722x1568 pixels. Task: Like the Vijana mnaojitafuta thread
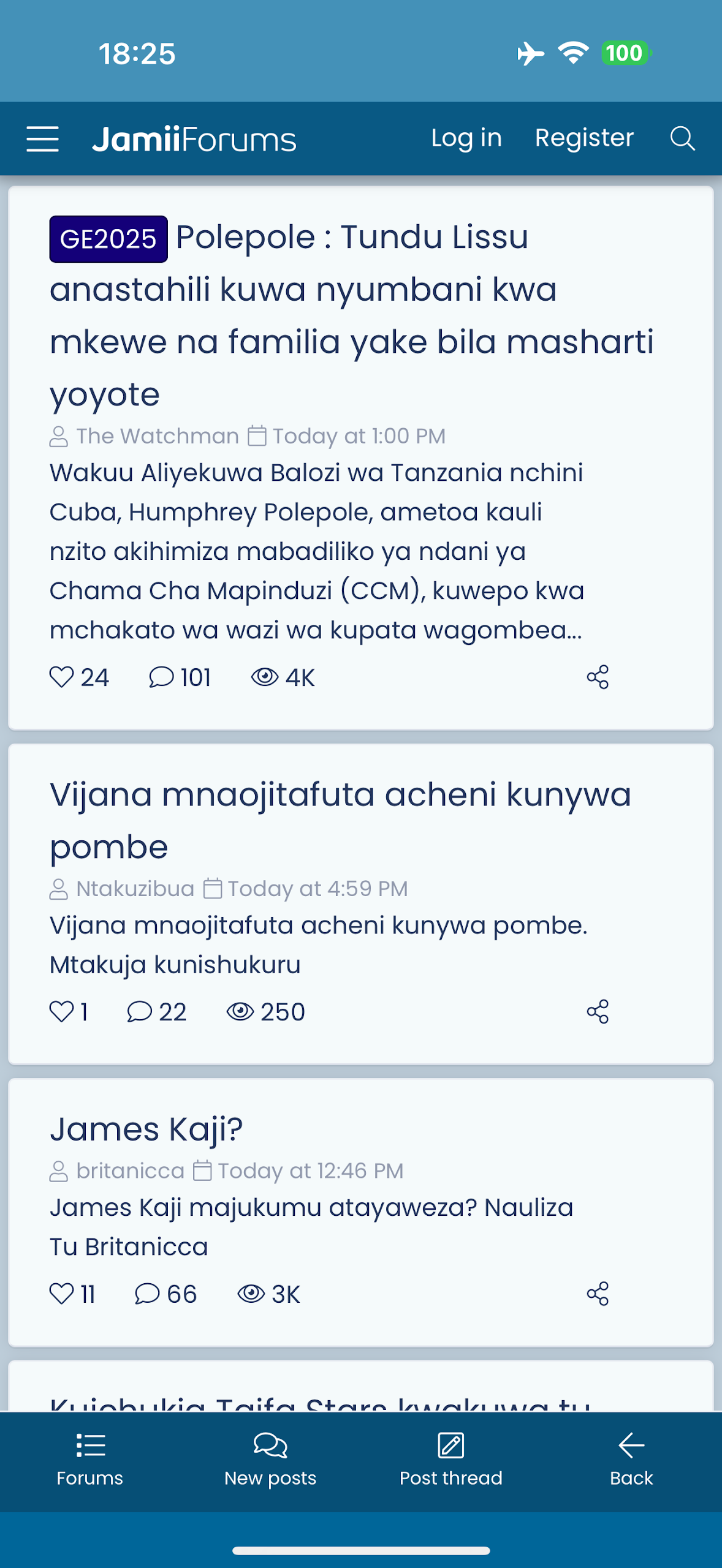pos(62,1011)
